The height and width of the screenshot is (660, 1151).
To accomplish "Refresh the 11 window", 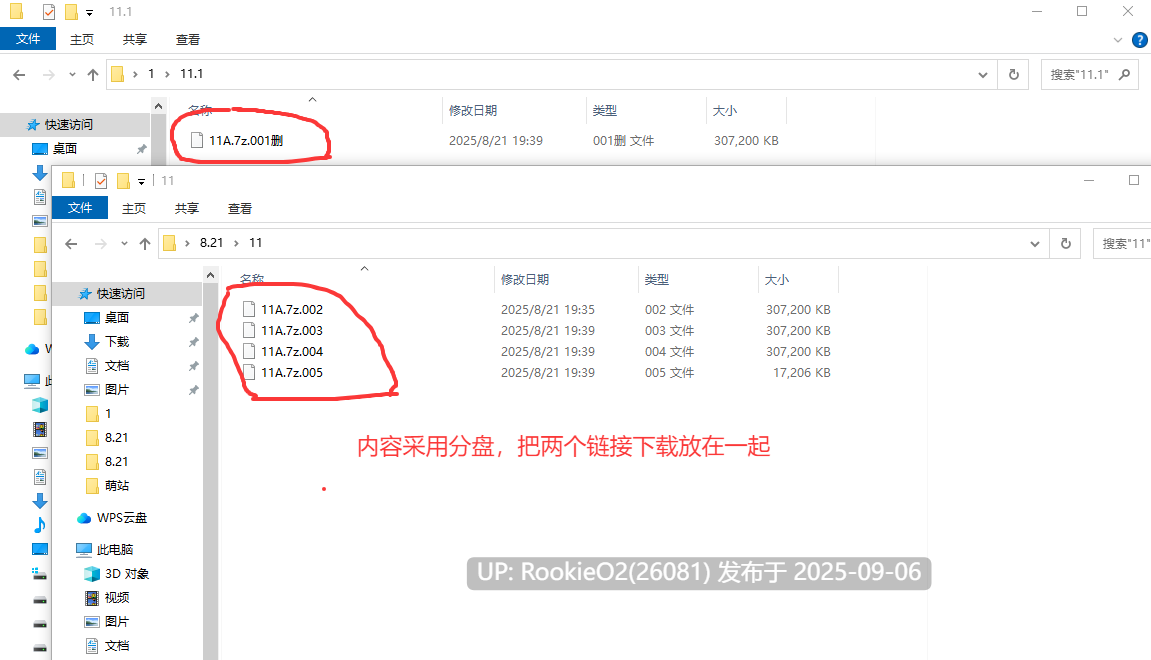I will (x=1066, y=243).
